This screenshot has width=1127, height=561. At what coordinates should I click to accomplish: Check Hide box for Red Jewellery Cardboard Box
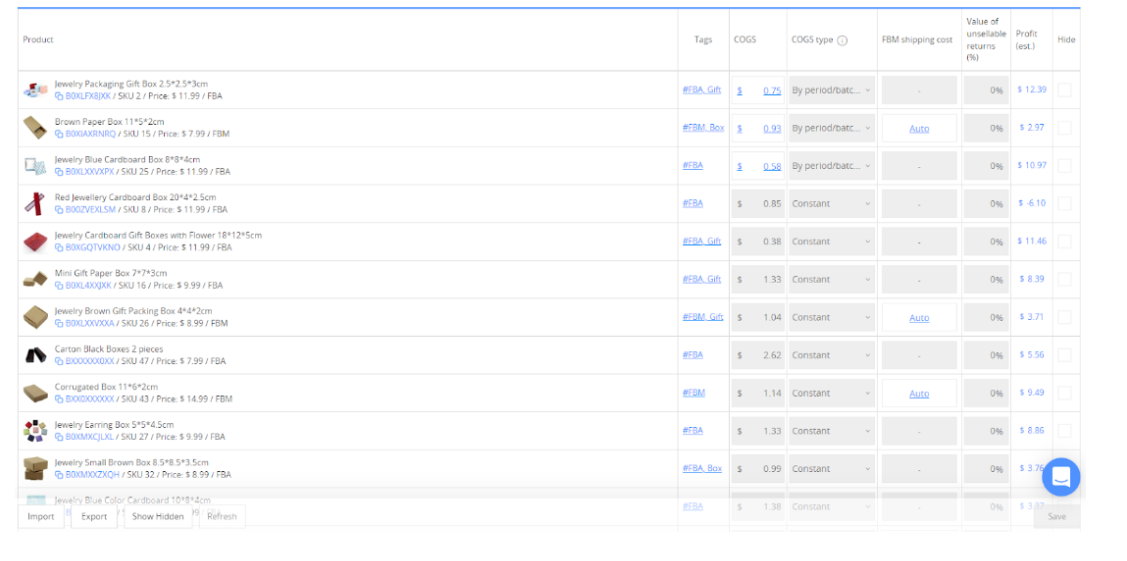click(1065, 203)
